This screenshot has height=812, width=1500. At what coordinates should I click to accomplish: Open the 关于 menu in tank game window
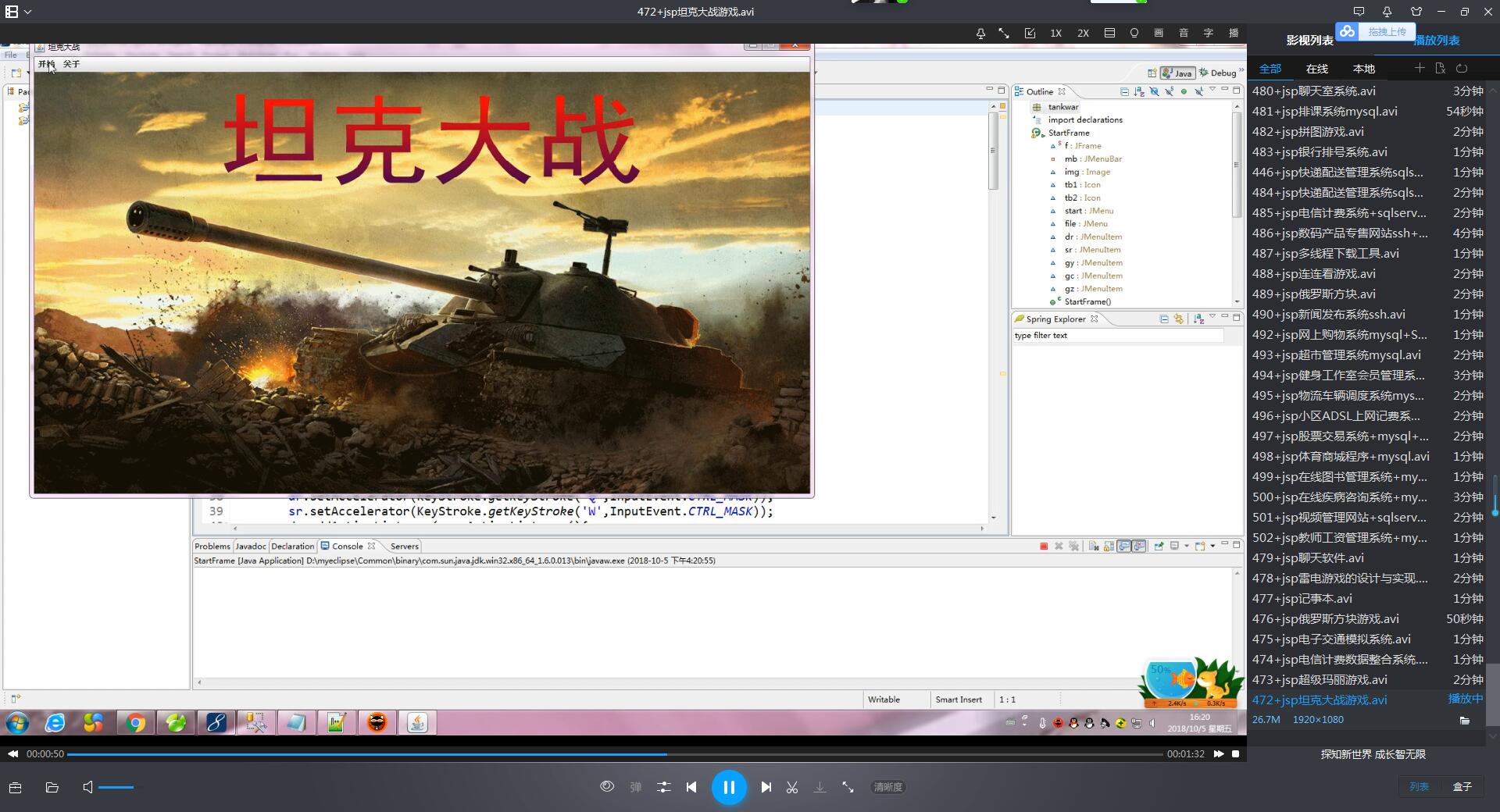[x=72, y=64]
